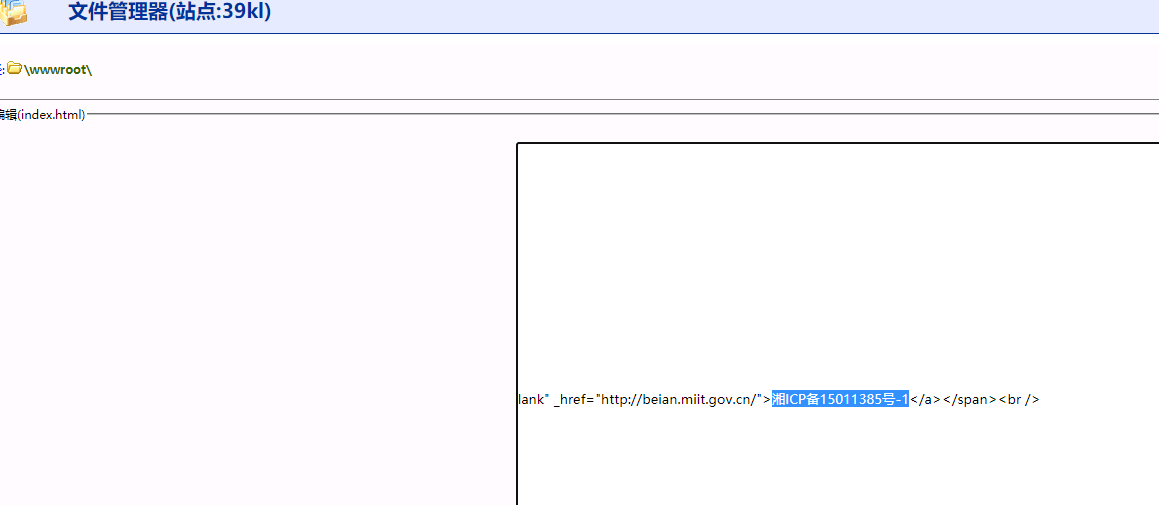Click the file manager folder icon in header

[x=12, y=13]
